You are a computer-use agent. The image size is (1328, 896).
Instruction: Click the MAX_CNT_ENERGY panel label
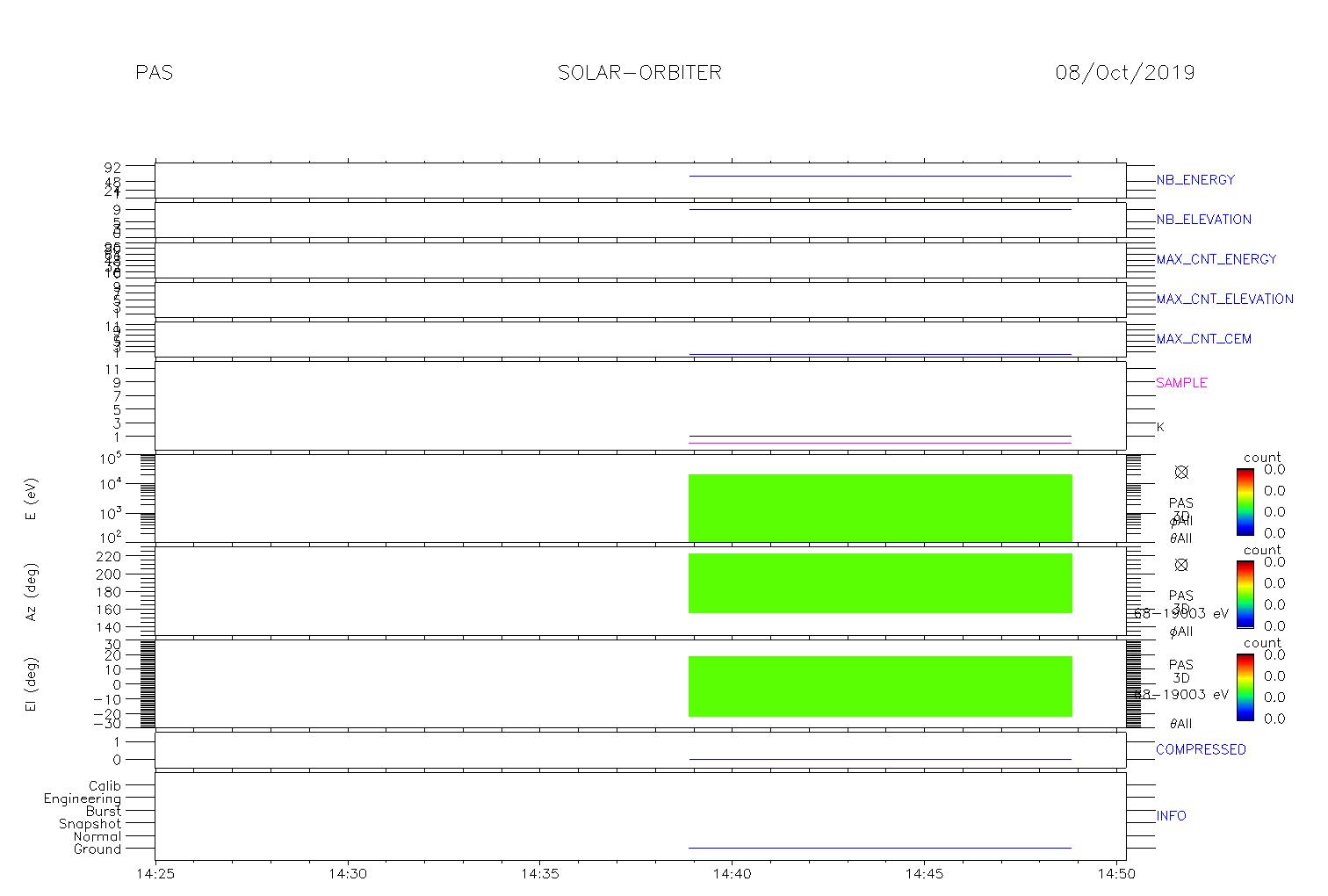point(1216,259)
